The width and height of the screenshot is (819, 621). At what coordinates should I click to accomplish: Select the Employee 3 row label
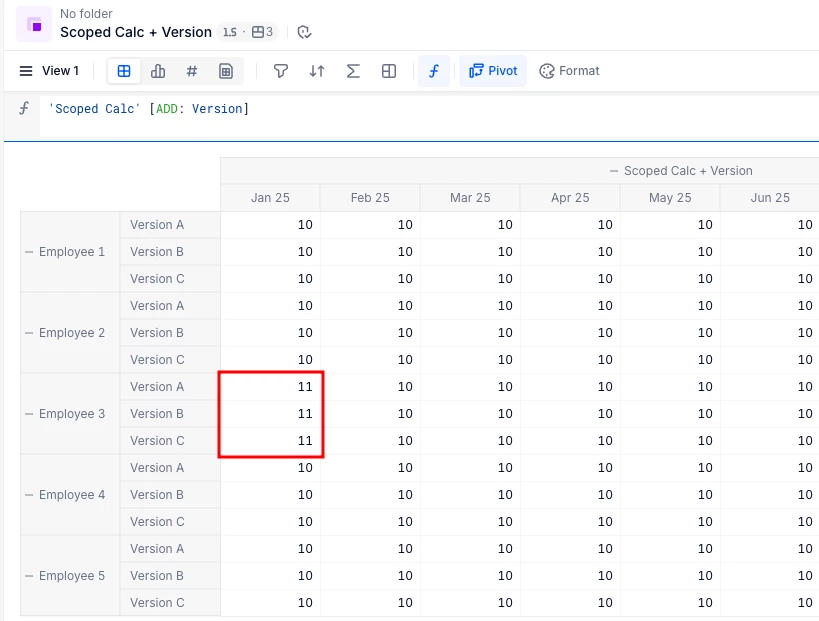[x=72, y=414]
